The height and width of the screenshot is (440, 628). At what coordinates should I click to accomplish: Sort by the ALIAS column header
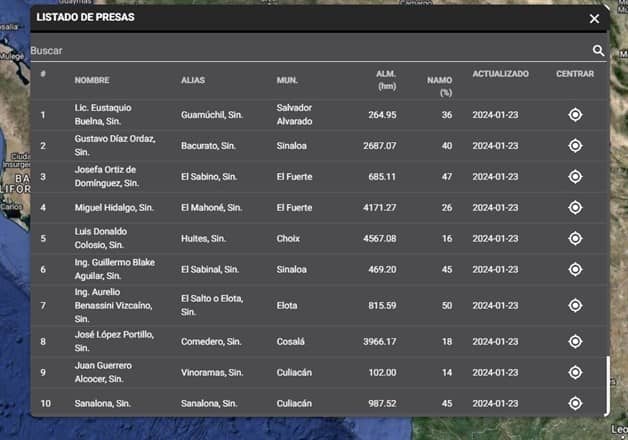pyautogui.click(x=193, y=80)
